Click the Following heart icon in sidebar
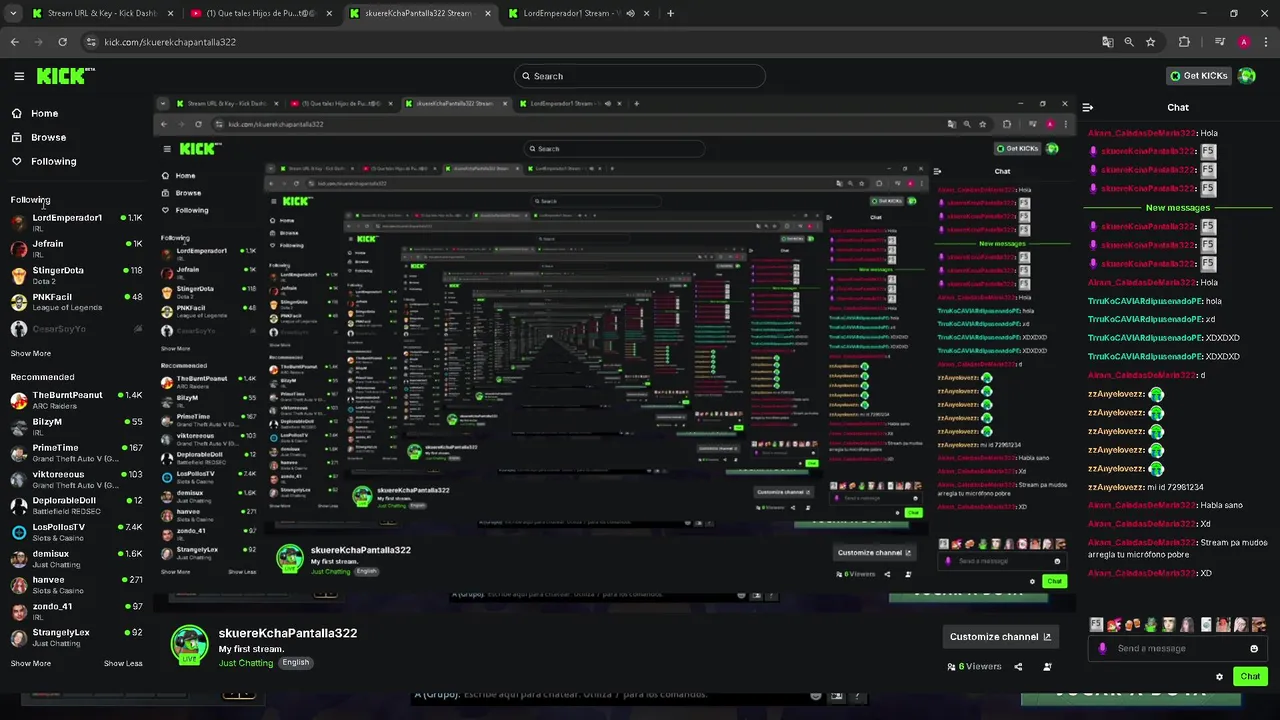Screen dimensions: 1280x720 click(x=17, y=161)
